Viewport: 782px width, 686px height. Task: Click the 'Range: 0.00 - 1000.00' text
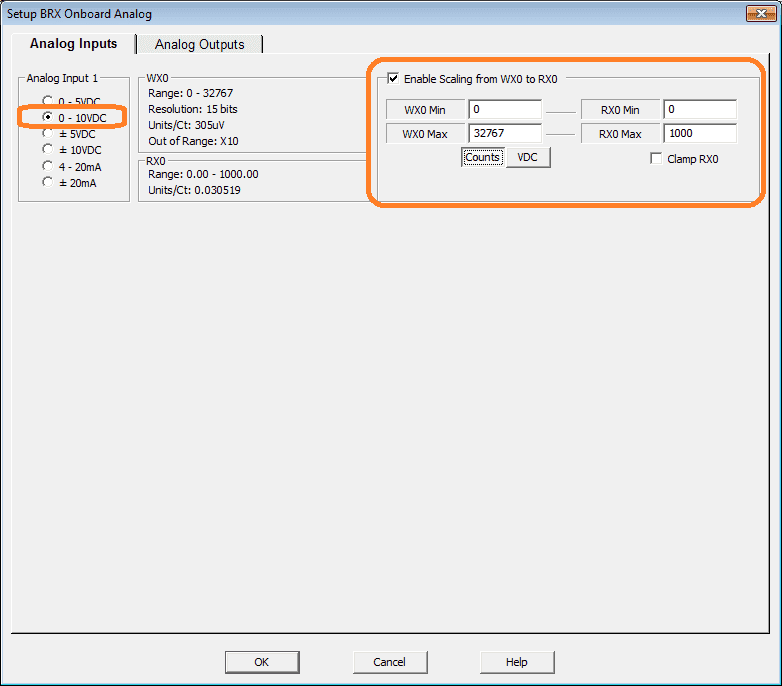pos(203,174)
